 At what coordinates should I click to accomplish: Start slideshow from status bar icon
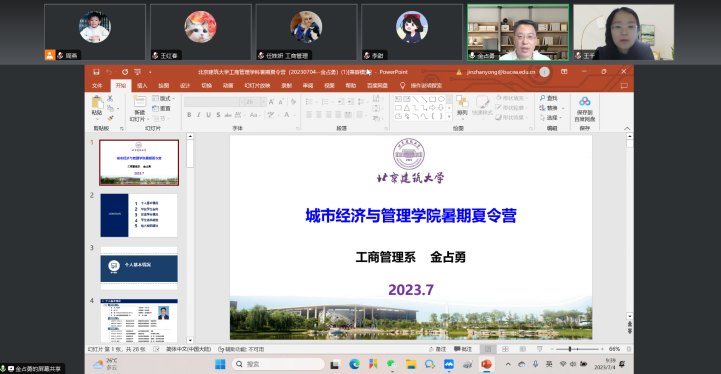point(539,349)
